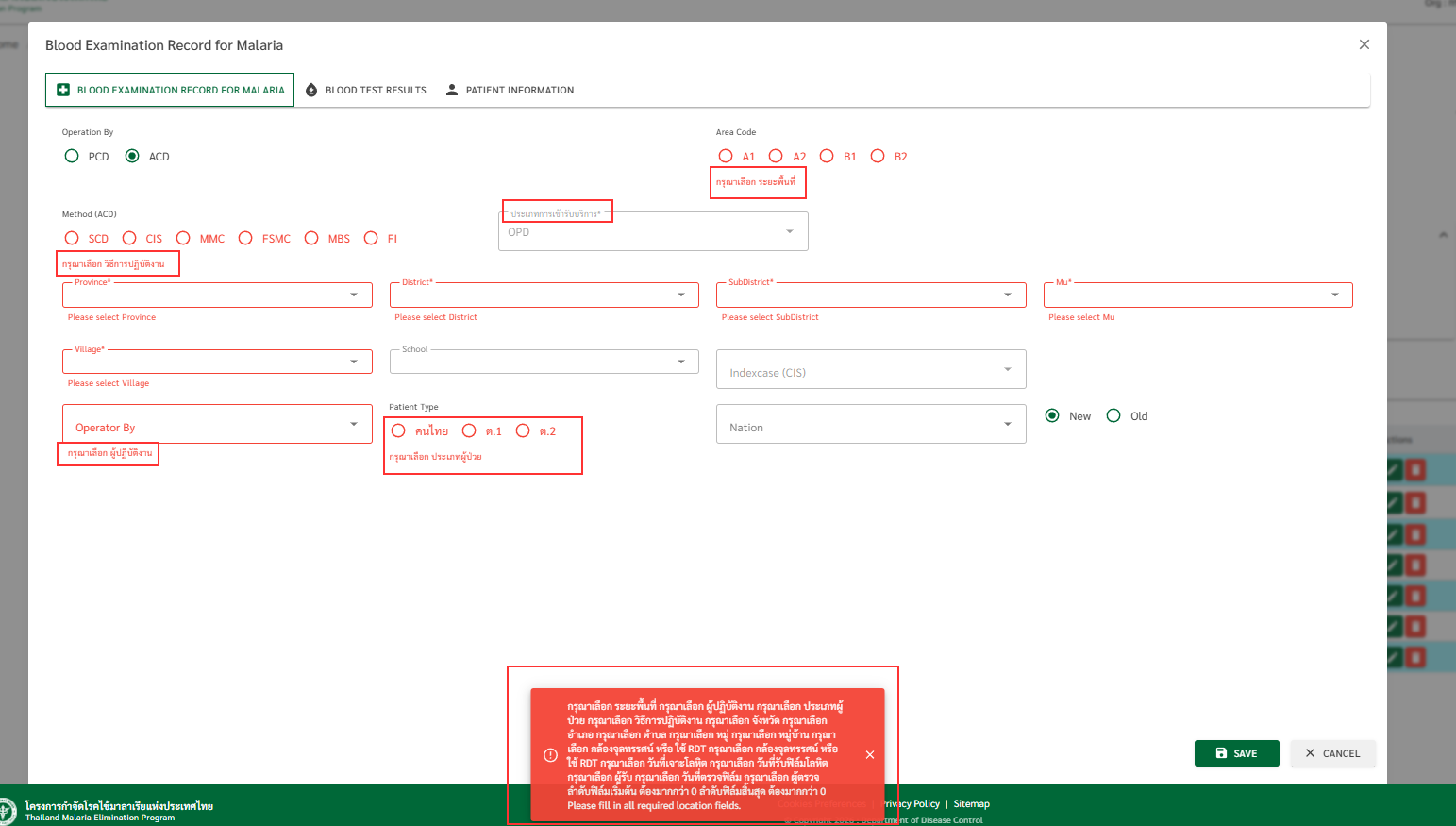Click the Blood Test Results drop icon

coord(311,90)
